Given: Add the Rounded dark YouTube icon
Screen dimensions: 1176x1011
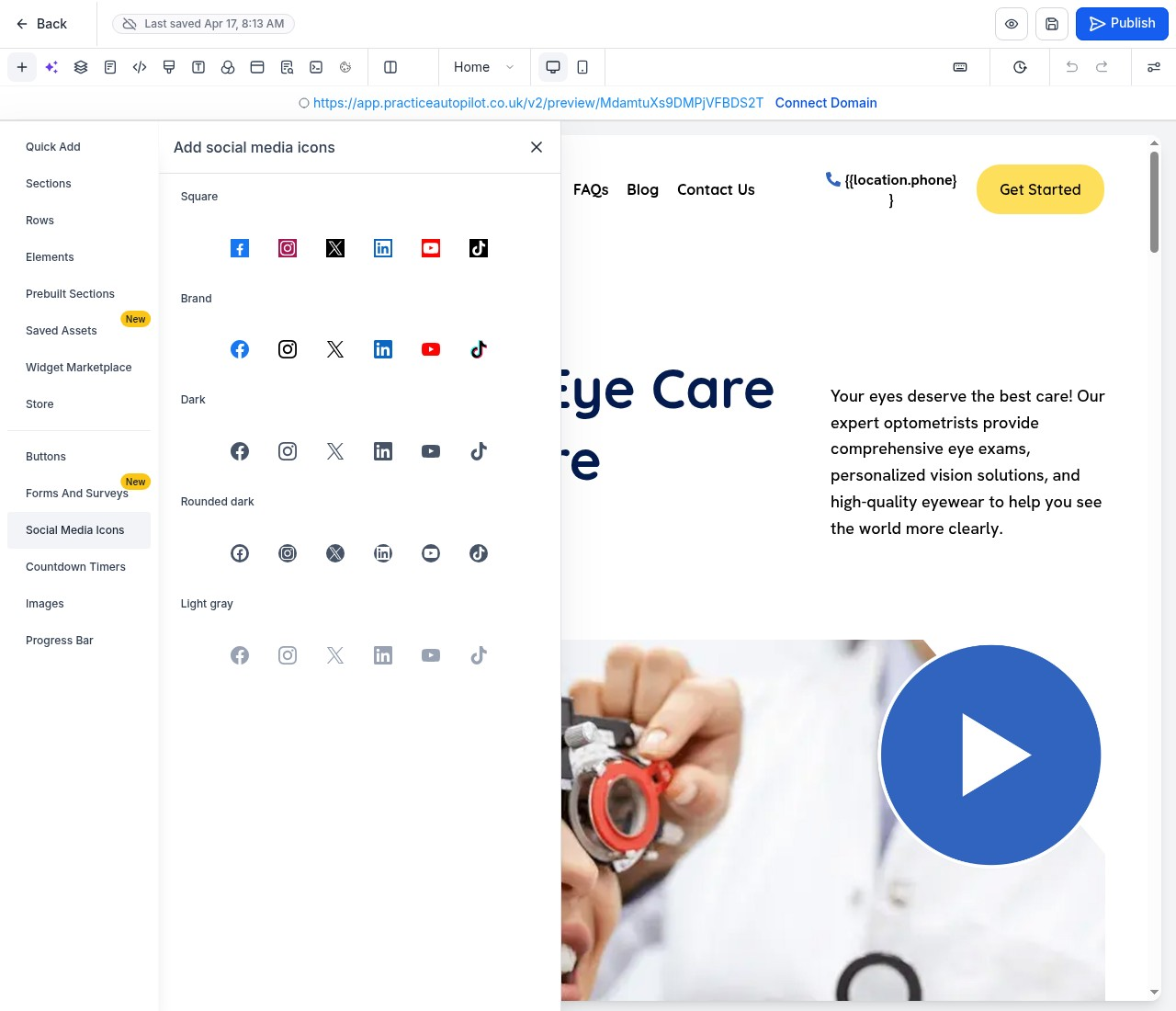Looking at the screenshot, I should [431, 553].
